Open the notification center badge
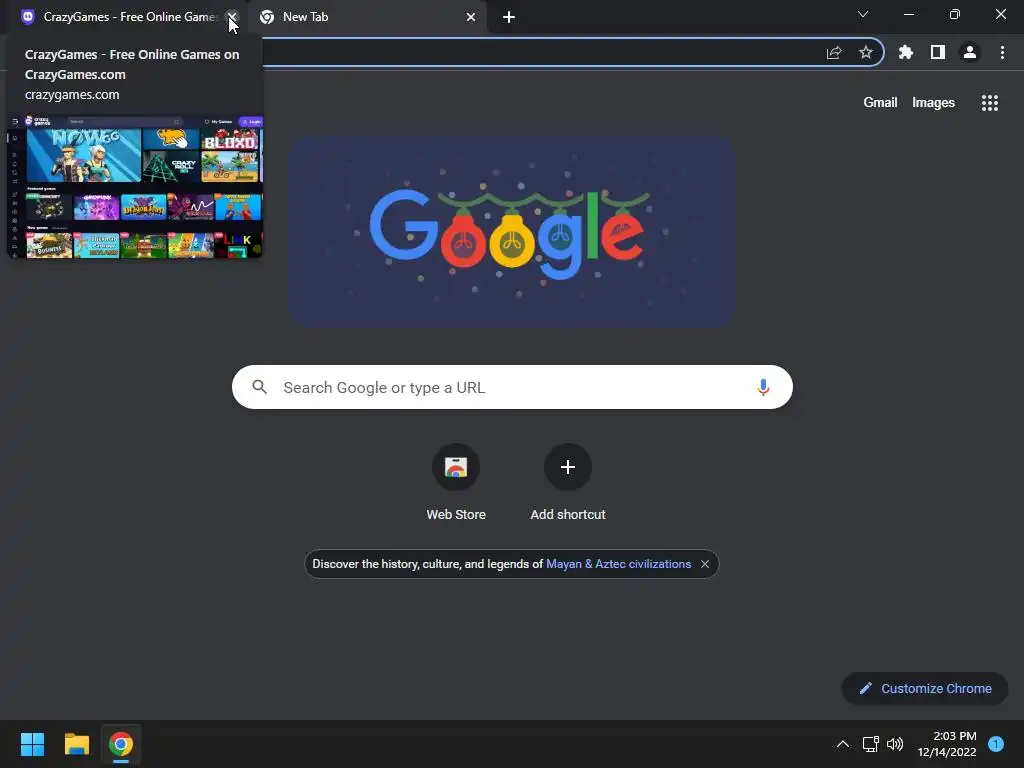 [x=996, y=744]
